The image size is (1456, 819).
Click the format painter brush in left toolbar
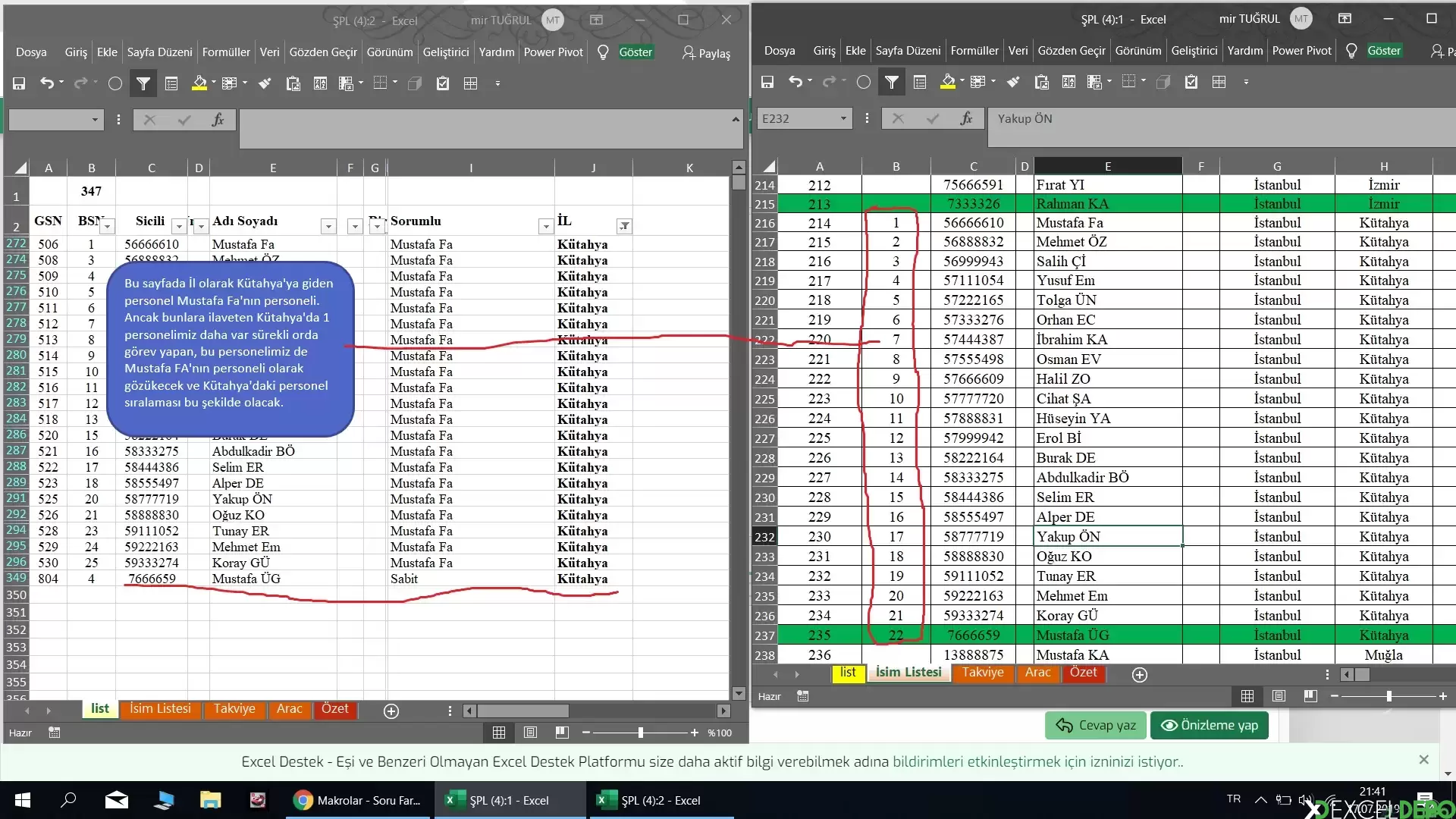pos(265,83)
